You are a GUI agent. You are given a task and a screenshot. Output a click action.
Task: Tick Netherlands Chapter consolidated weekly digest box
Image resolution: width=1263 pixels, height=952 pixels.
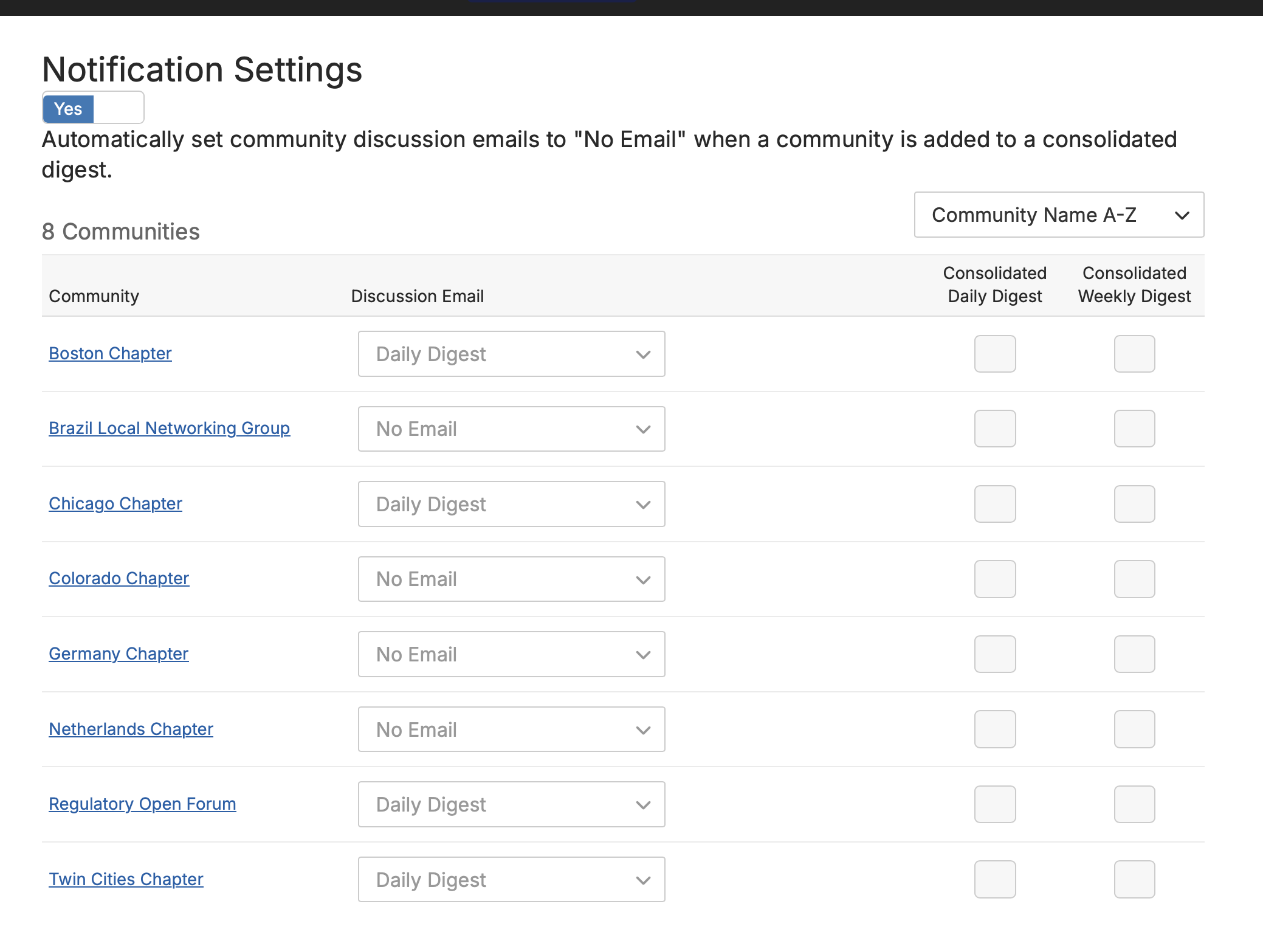coord(1134,729)
